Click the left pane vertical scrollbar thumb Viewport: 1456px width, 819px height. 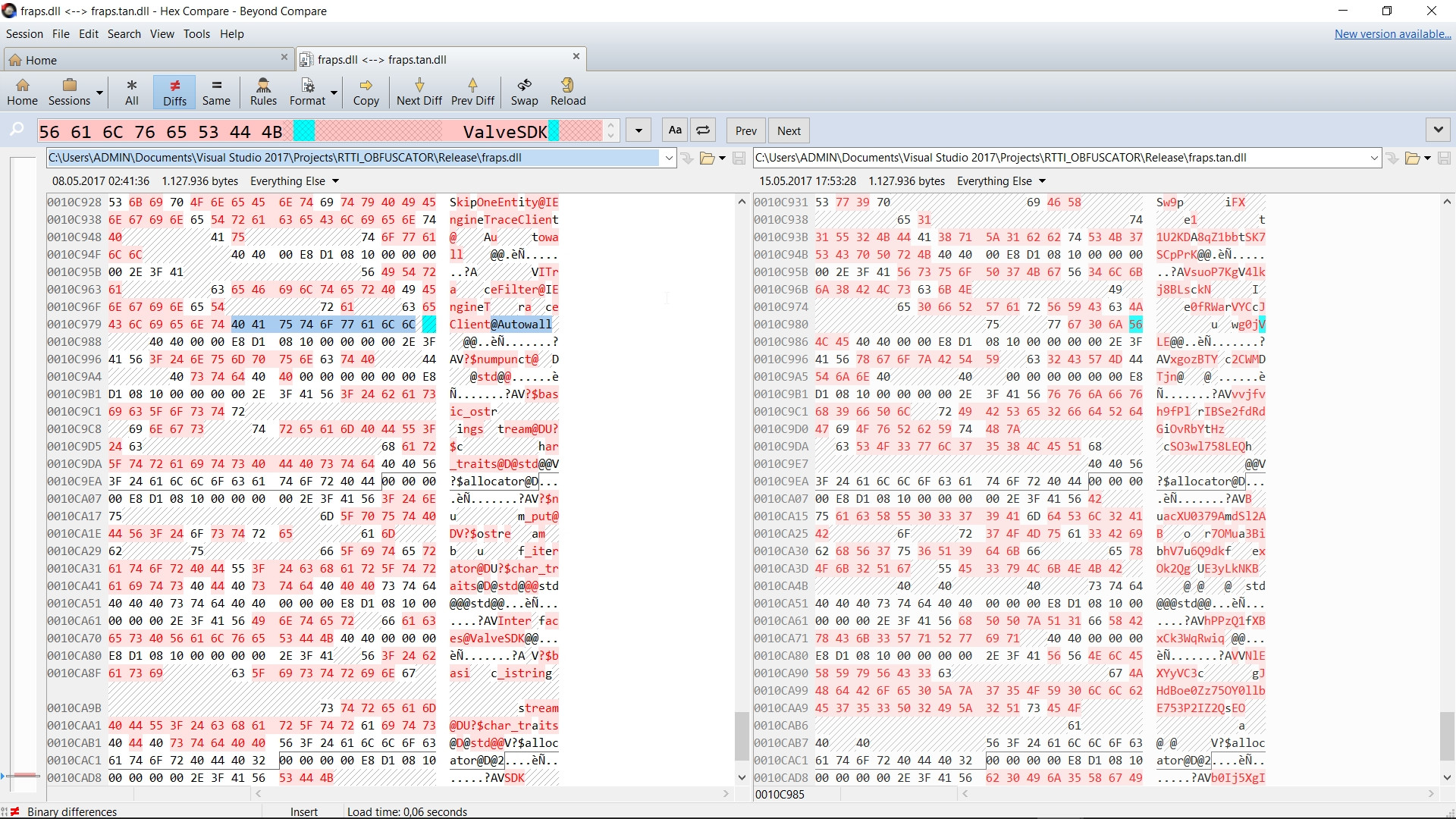(x=742, y=736)
